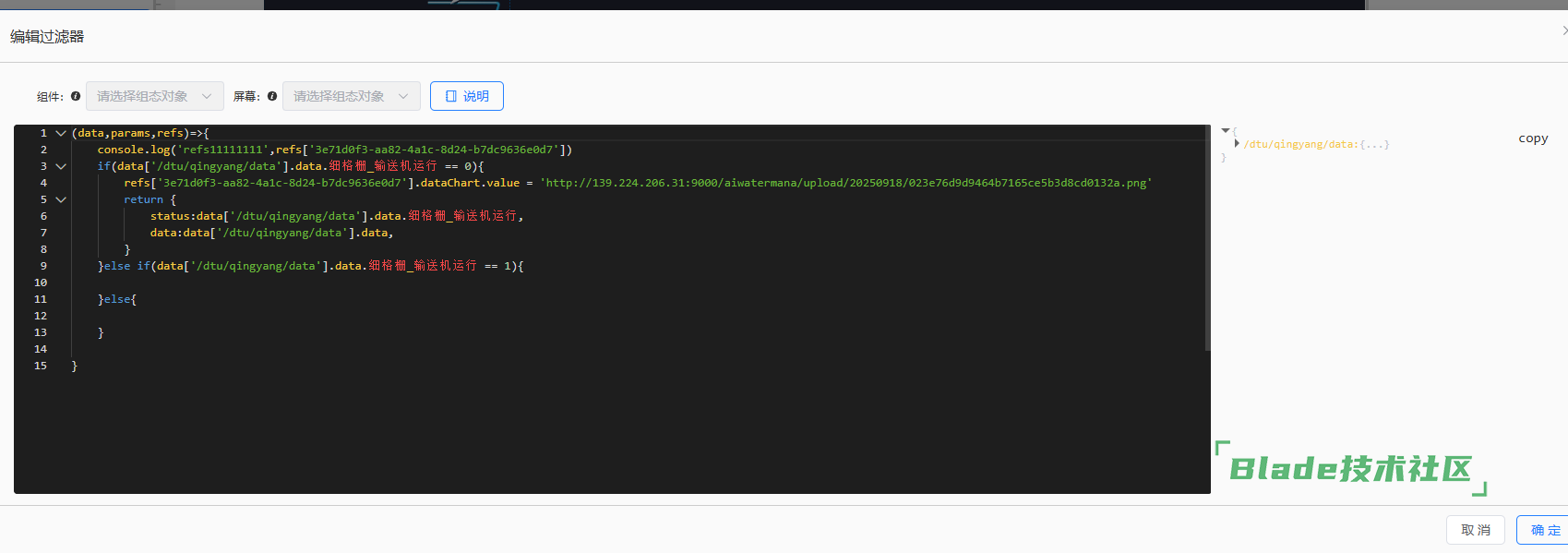Click the 说明 button
This screenshot has height=553, width=1568.
[467, 96]
